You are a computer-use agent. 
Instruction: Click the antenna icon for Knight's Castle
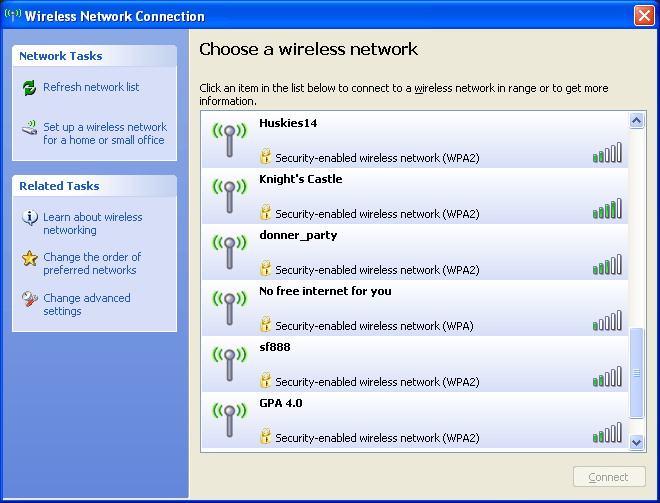(x=229, y=196)
